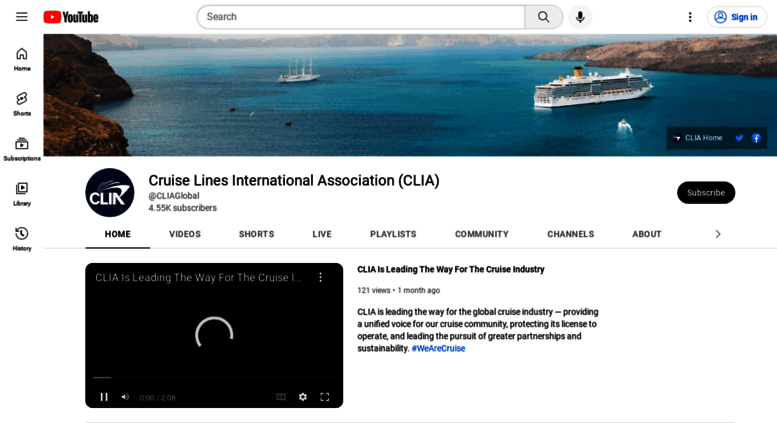Open Shorts in the sidebar

tap(22, 104)
